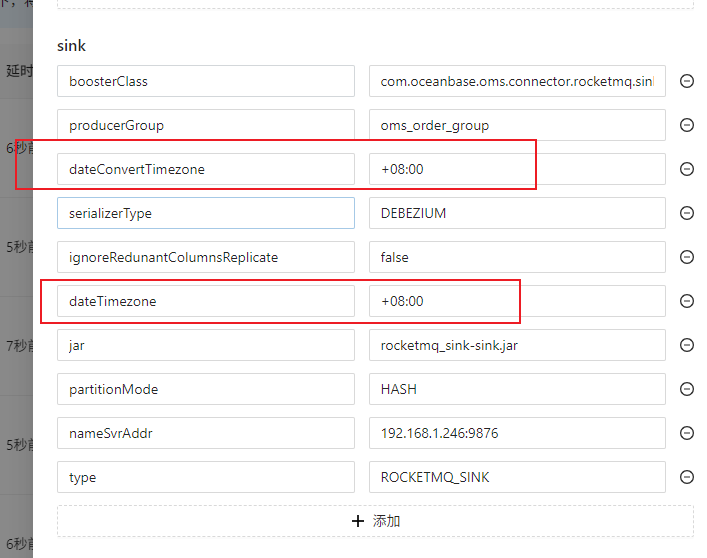This screenshot has width=707, height=558.
Task: Delete the producerGroup parameter row
Action: coord(687,125)
